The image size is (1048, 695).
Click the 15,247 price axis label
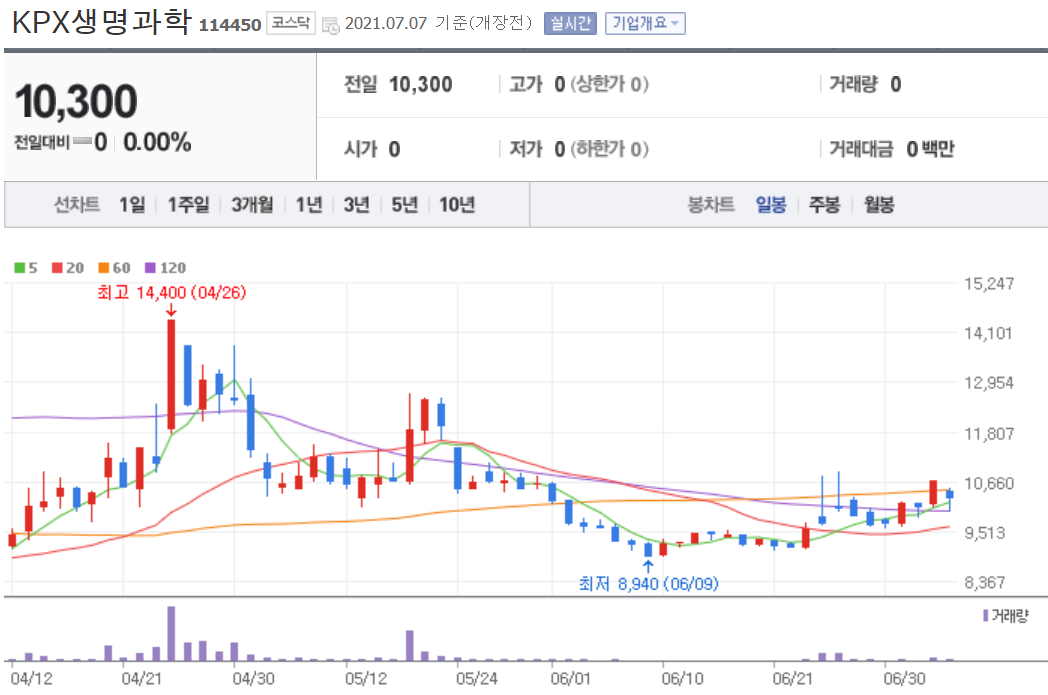[989, 284]
